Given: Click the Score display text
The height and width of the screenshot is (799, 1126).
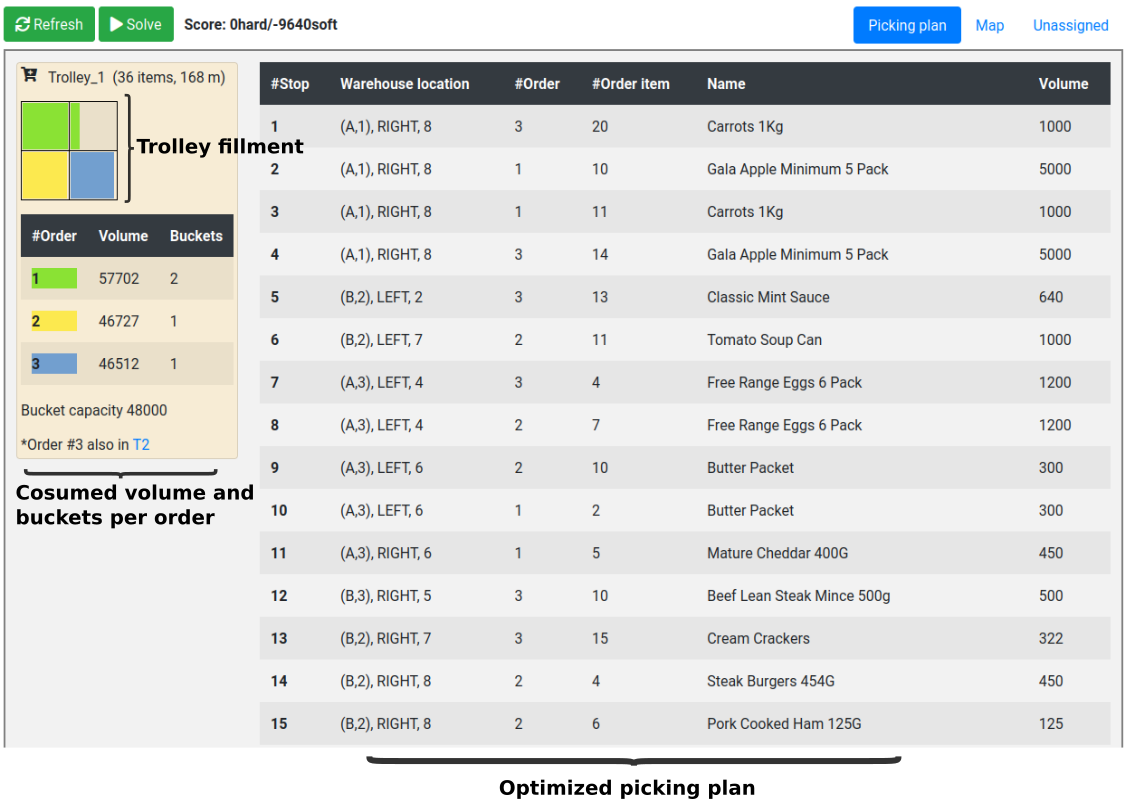Looking at the screenshot, I should click(x=261, y=24).
